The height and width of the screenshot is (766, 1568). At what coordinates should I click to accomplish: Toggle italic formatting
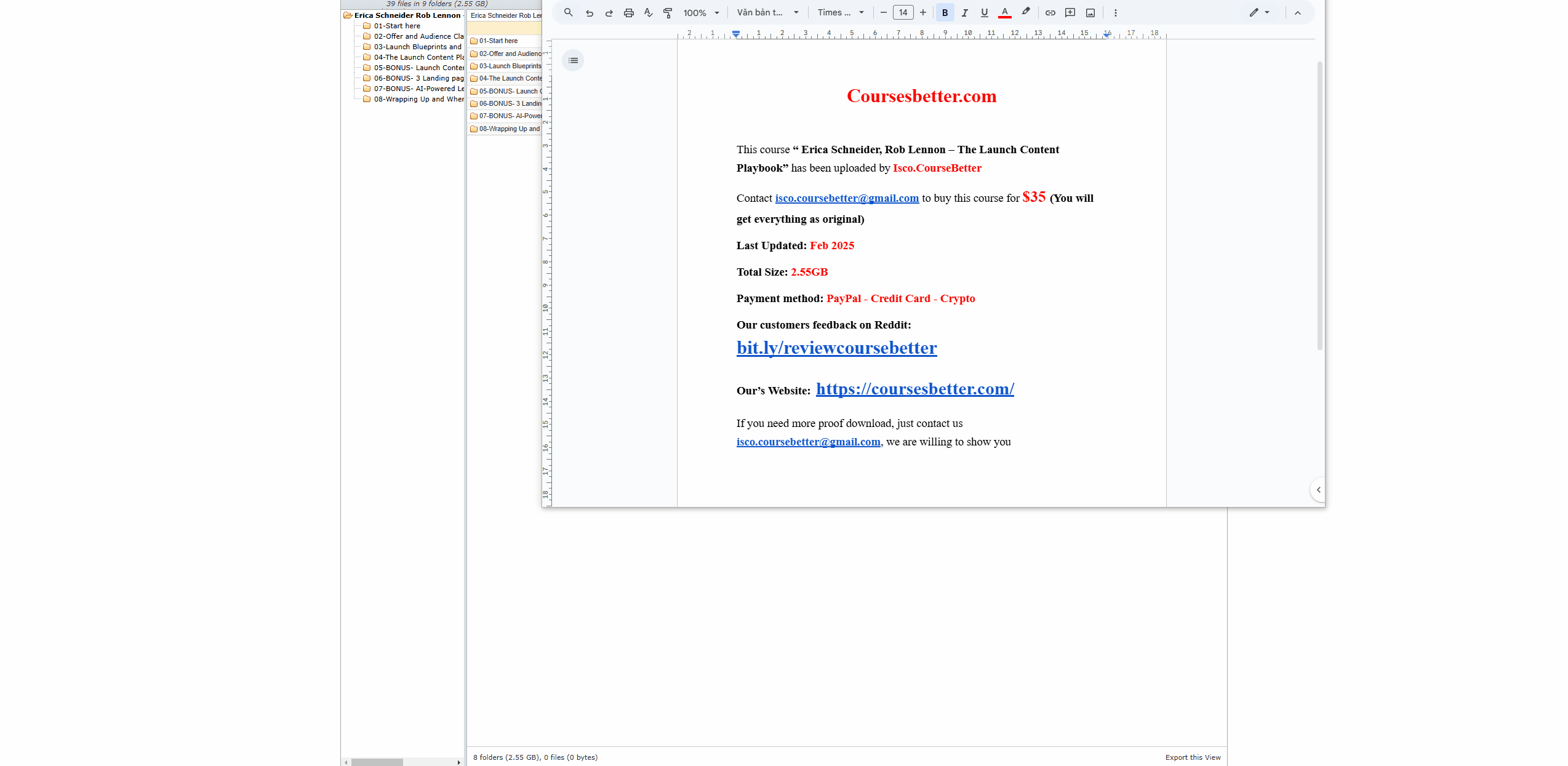click(x=964, y=12)
